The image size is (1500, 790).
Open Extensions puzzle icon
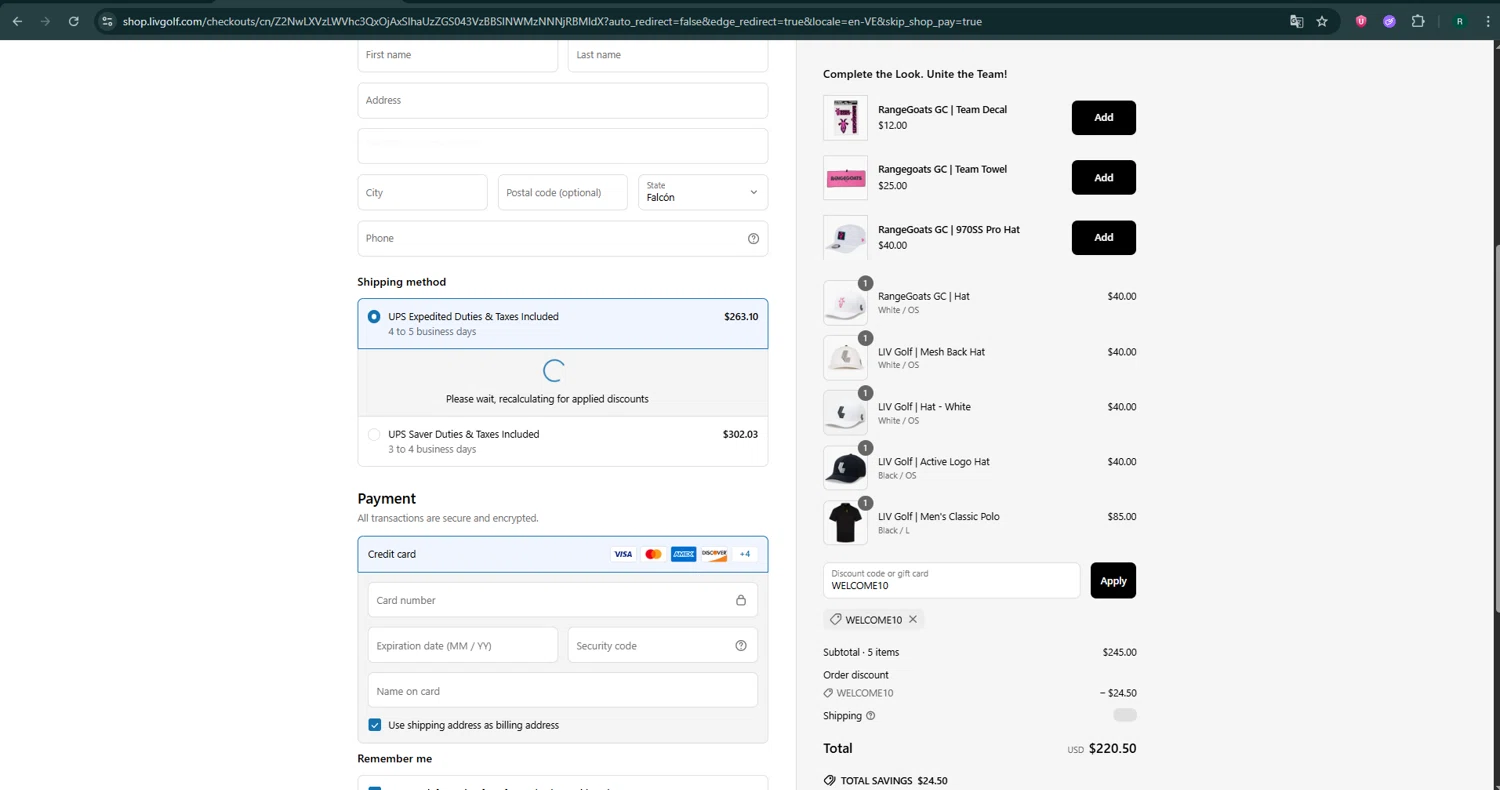(x=1418, y=21)
